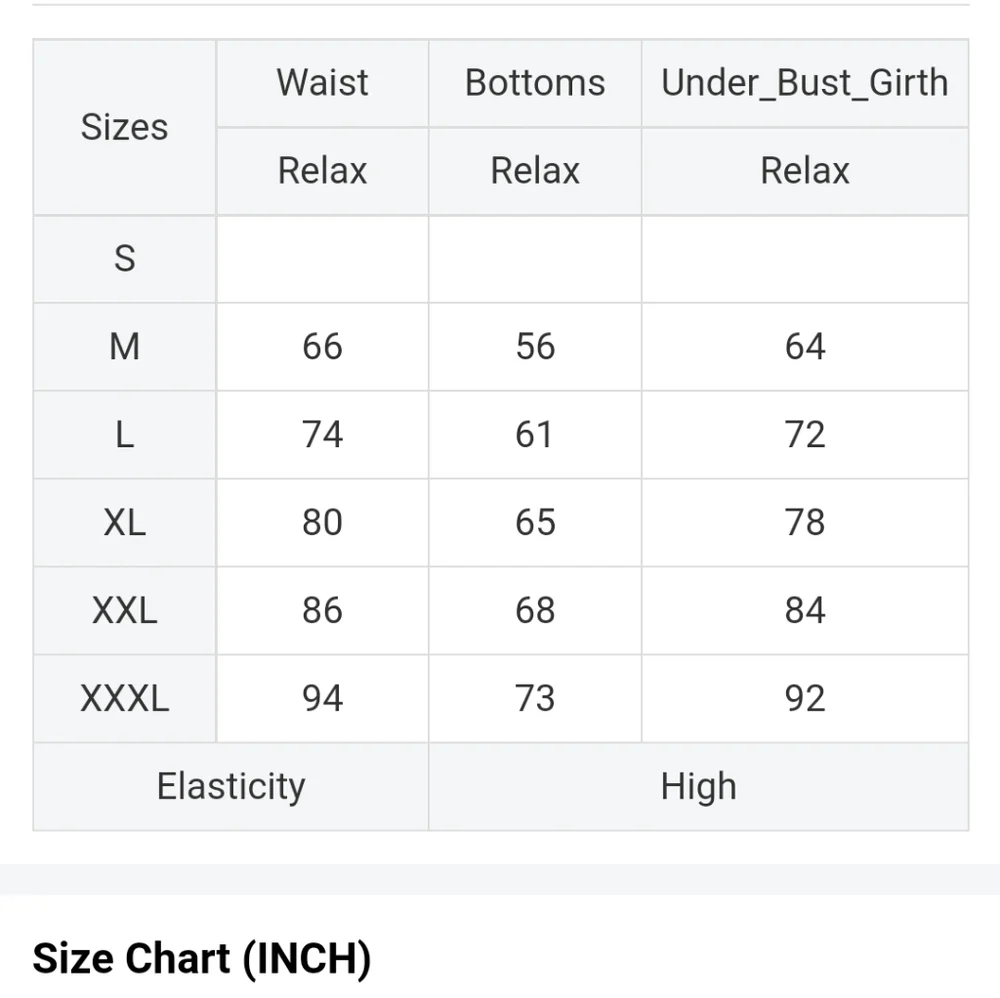Viewport: 1000px width, 998px height.
Task: Click under bust value 92 for XXXL
Action: 804,698
